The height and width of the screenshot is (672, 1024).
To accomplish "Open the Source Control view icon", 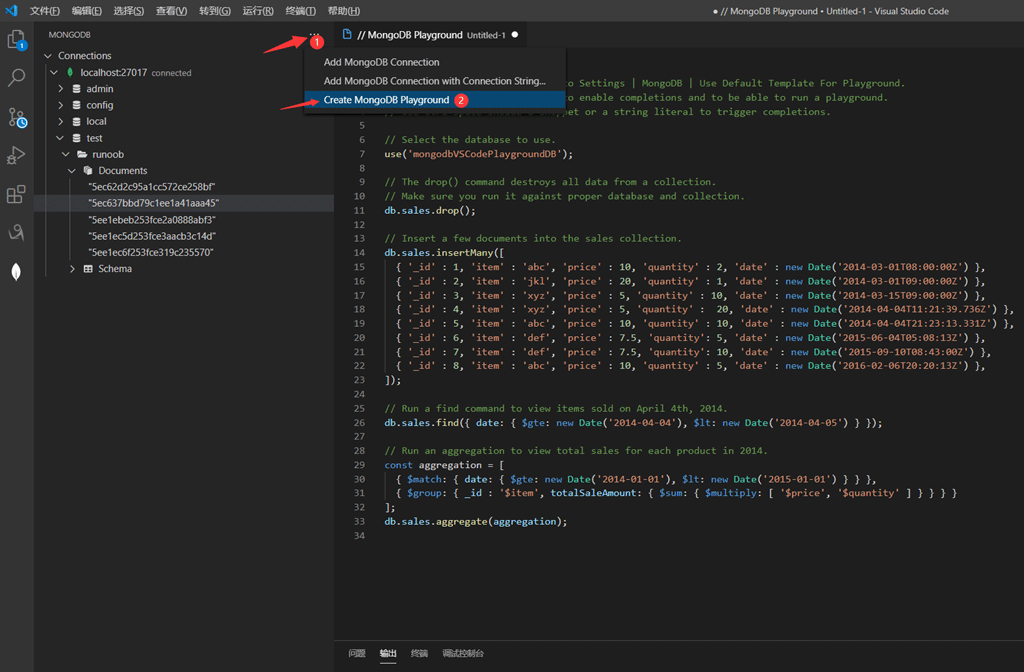I will pyautogui.click(x=16, y=117).
